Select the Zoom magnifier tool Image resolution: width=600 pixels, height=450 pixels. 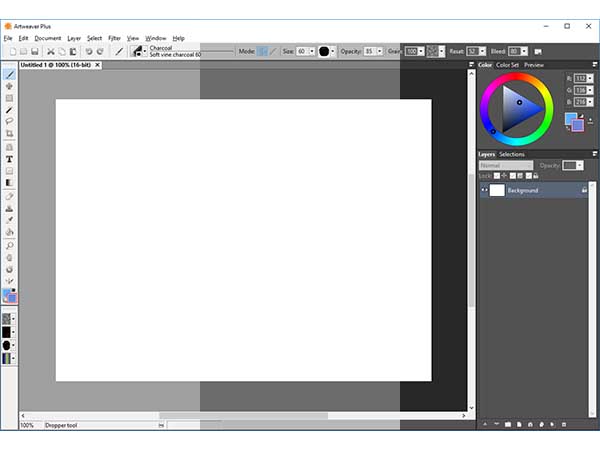point(10,245)
